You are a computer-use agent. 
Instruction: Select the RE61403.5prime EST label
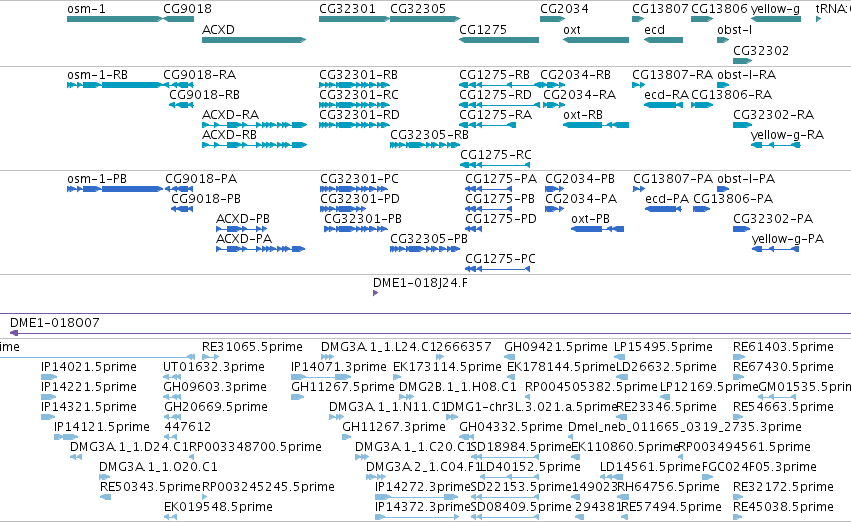tap(783, 347)
